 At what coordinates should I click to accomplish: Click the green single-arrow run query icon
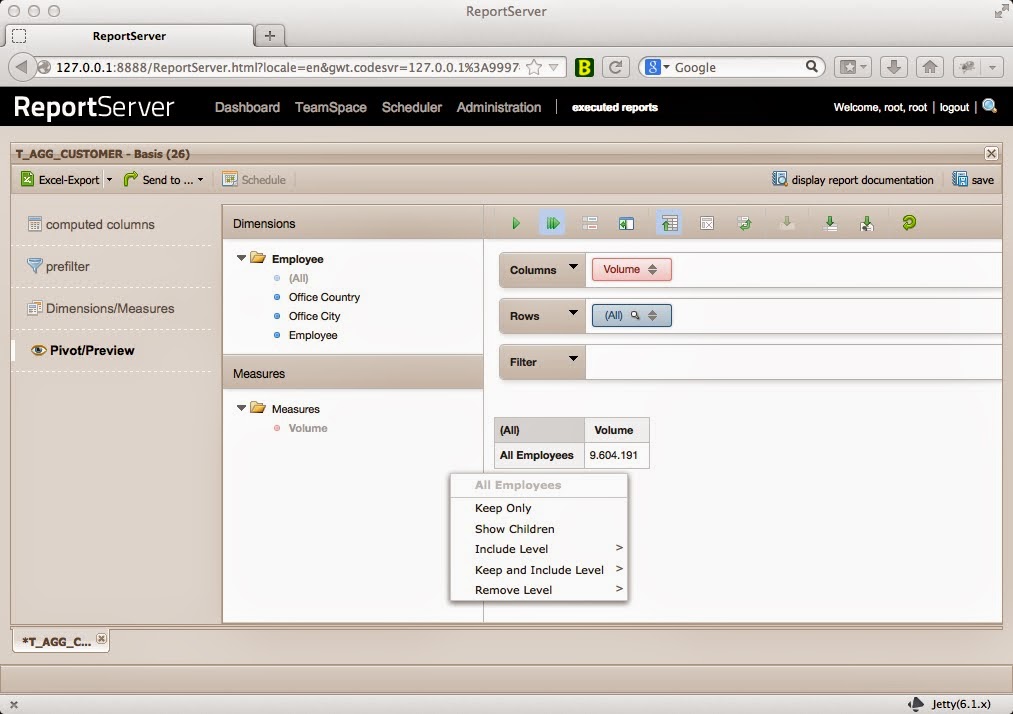[516, 224]
